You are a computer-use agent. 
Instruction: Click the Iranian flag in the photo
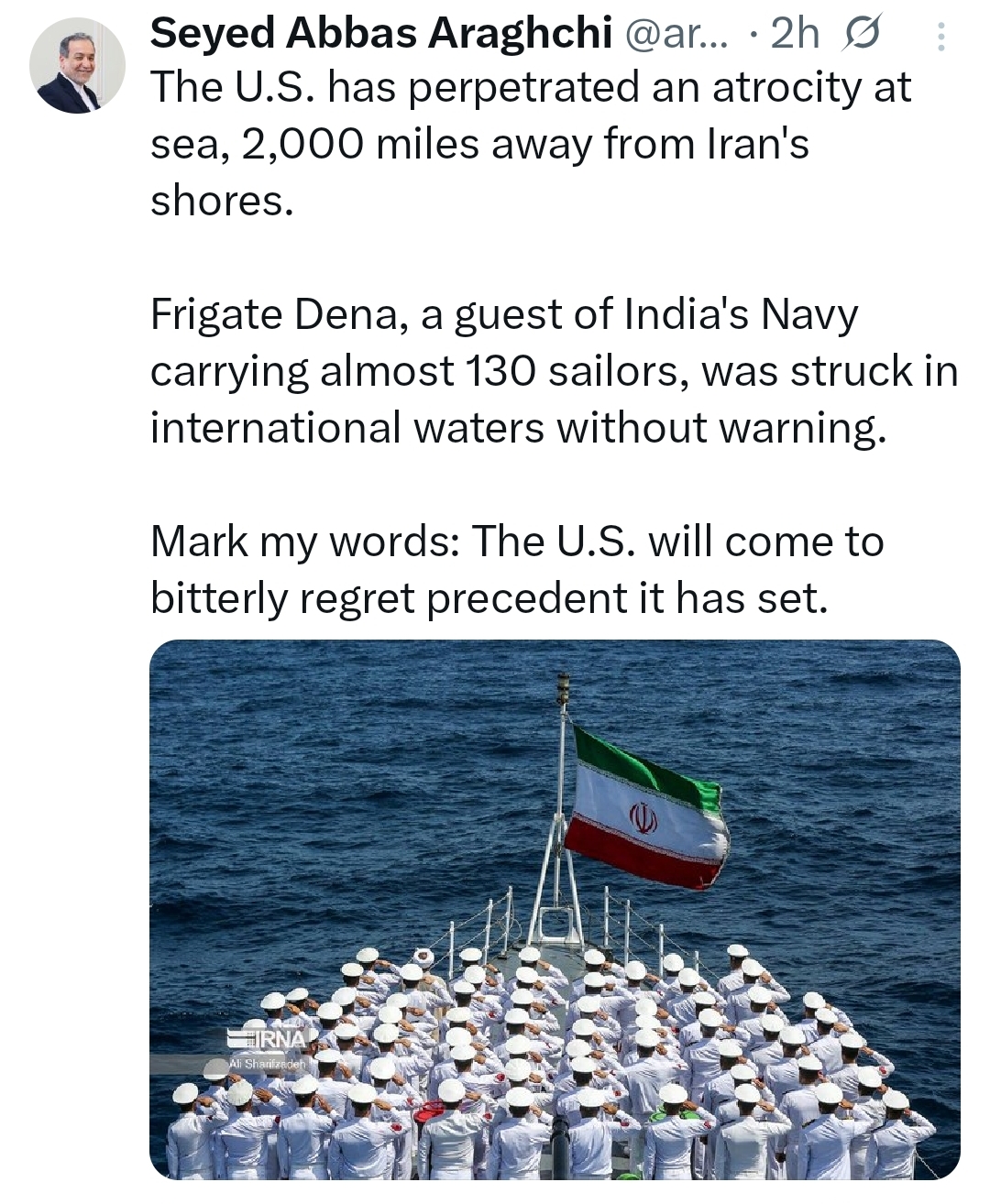(x=646, y=808)
